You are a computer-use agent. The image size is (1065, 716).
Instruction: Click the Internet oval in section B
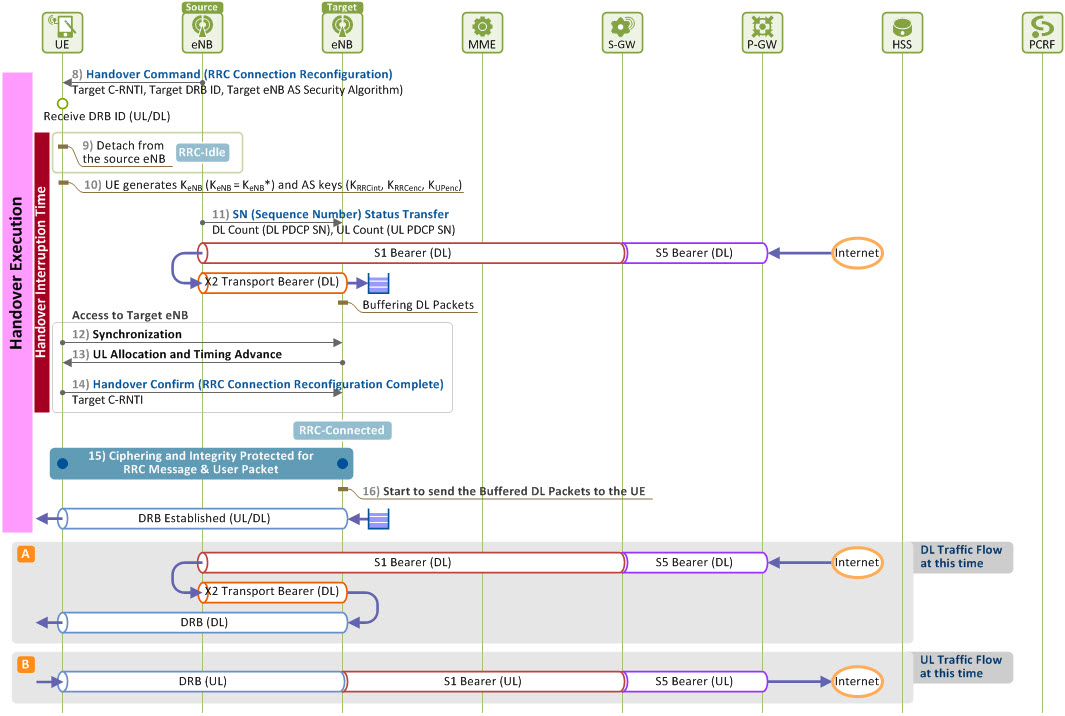(x=857, y=681)
